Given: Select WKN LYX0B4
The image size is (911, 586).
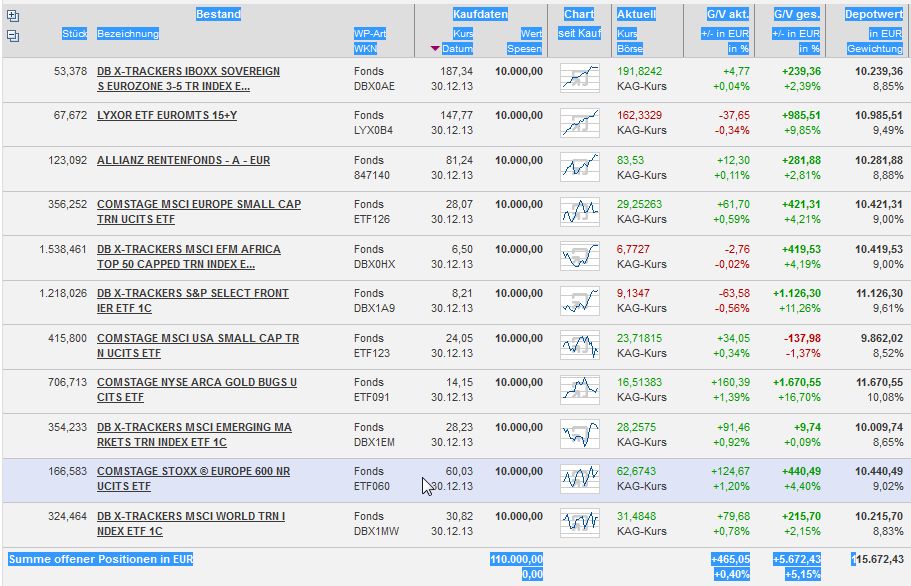Looking at the screenshot, I should point(373,130).
